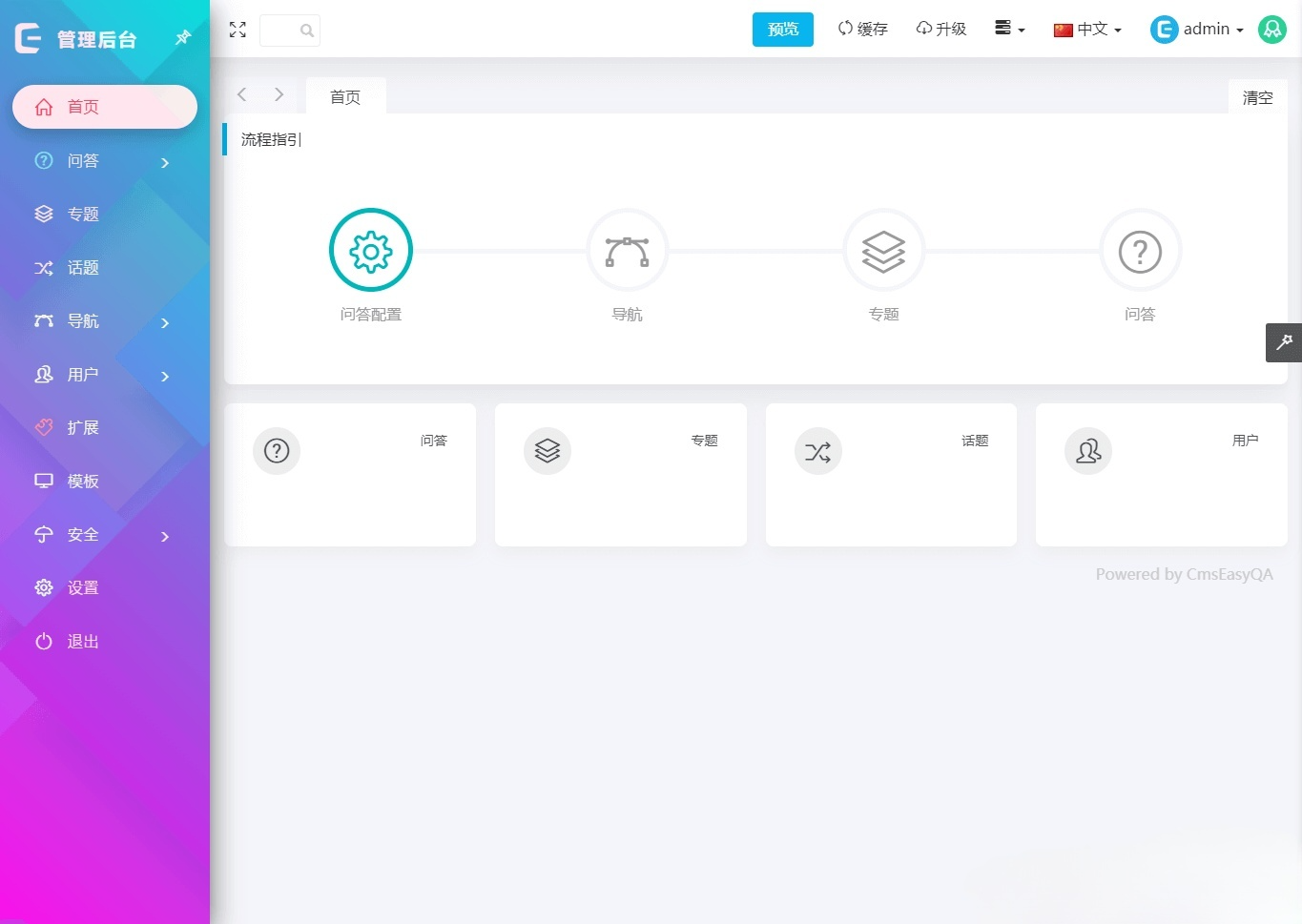Click the 清空 link to clear tabs
The height and width of the screenshot is (924, 1302).
click(x=1256, y=97)
